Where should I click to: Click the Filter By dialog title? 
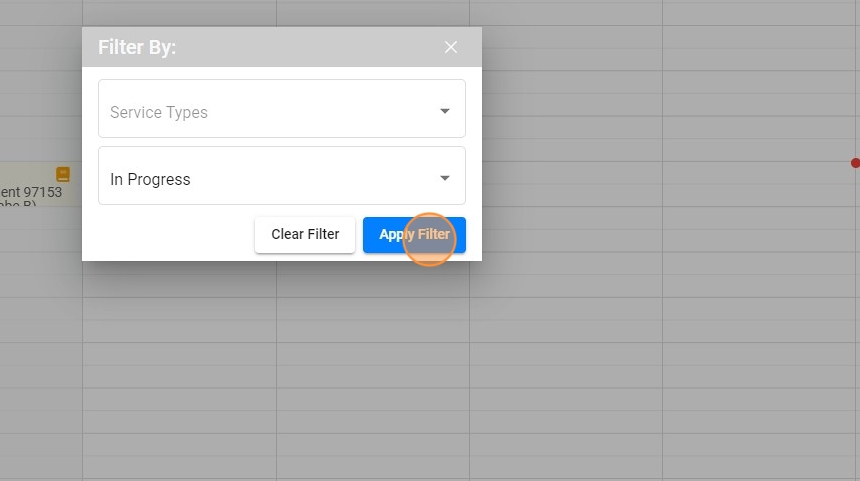coord(137,47)
